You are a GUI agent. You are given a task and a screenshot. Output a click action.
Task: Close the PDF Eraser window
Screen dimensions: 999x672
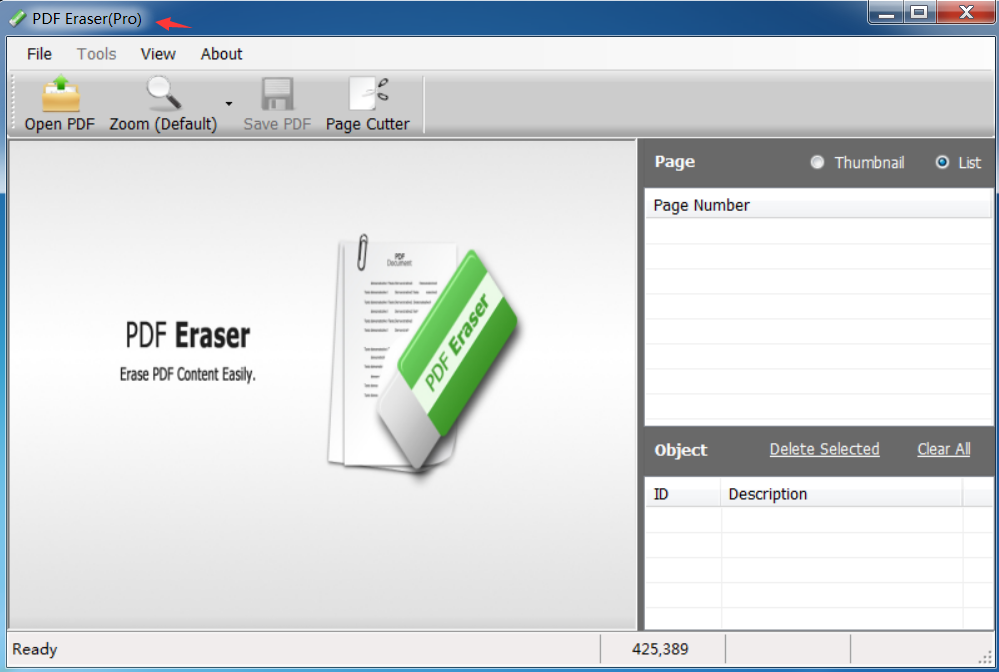(965, 13)
